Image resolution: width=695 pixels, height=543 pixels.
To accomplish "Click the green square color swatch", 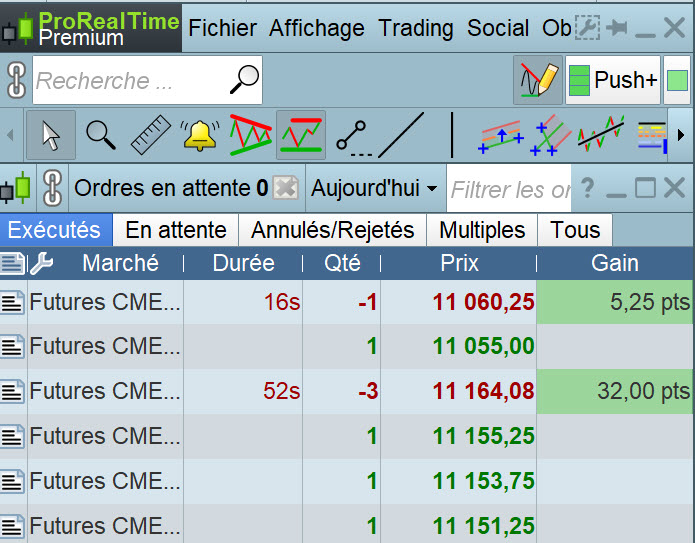I will click(677, 80).
